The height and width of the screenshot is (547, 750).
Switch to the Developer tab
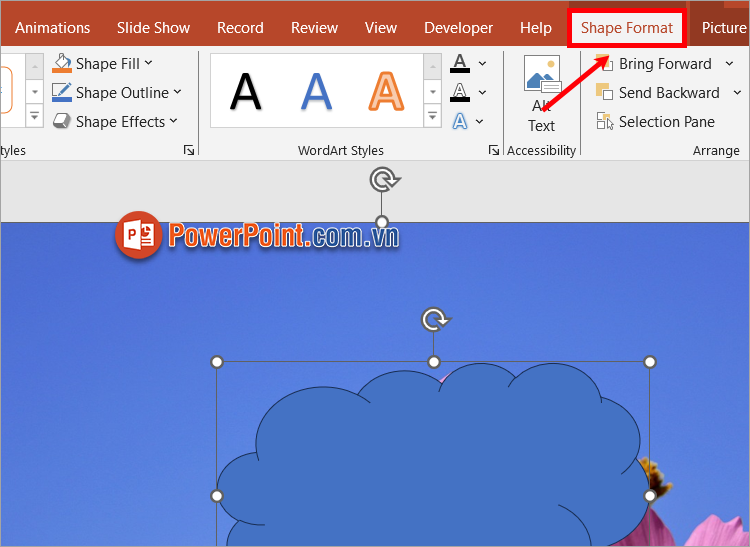(x=458, y=28)
